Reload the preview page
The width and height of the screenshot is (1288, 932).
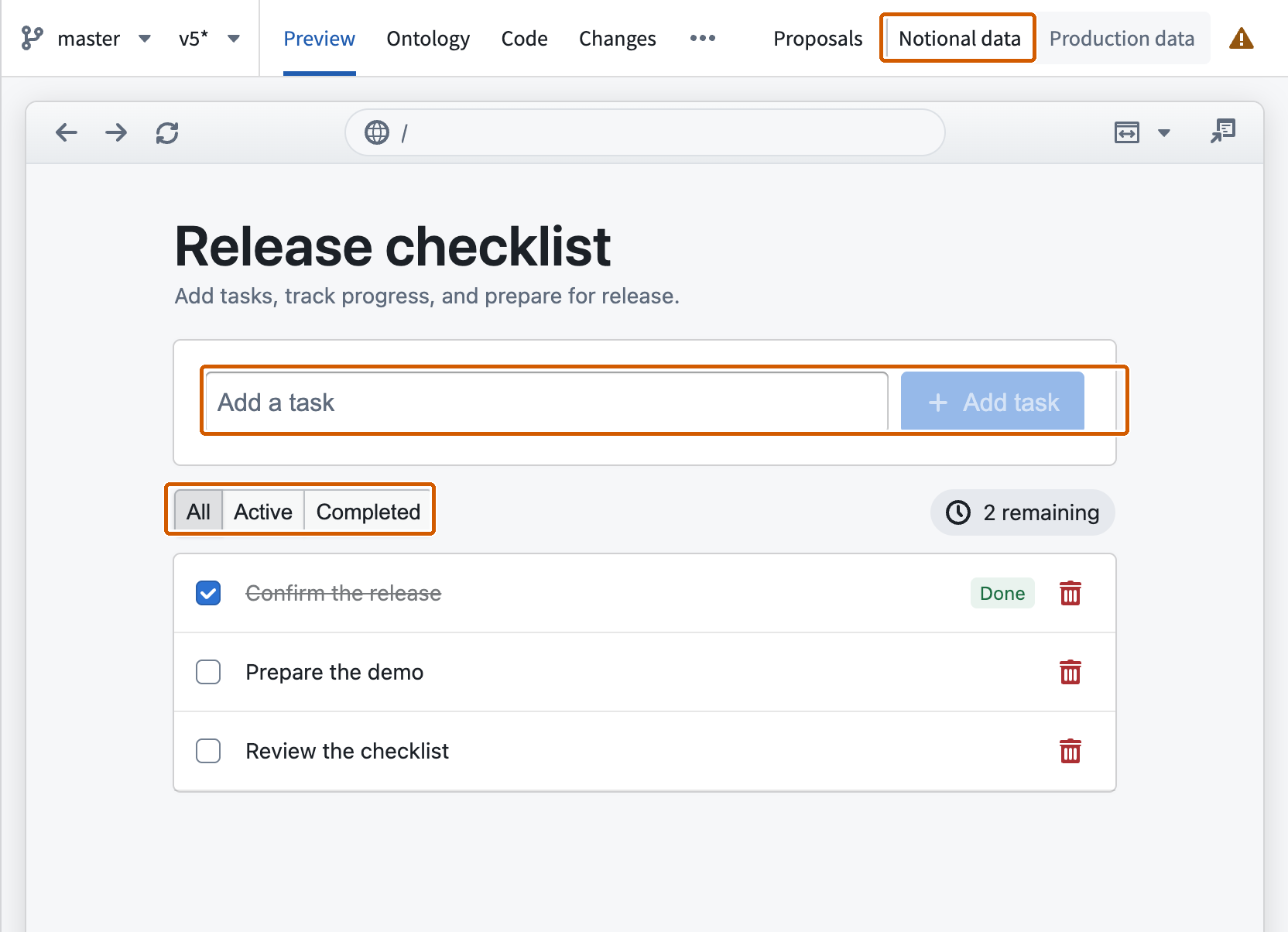point(167,132)
